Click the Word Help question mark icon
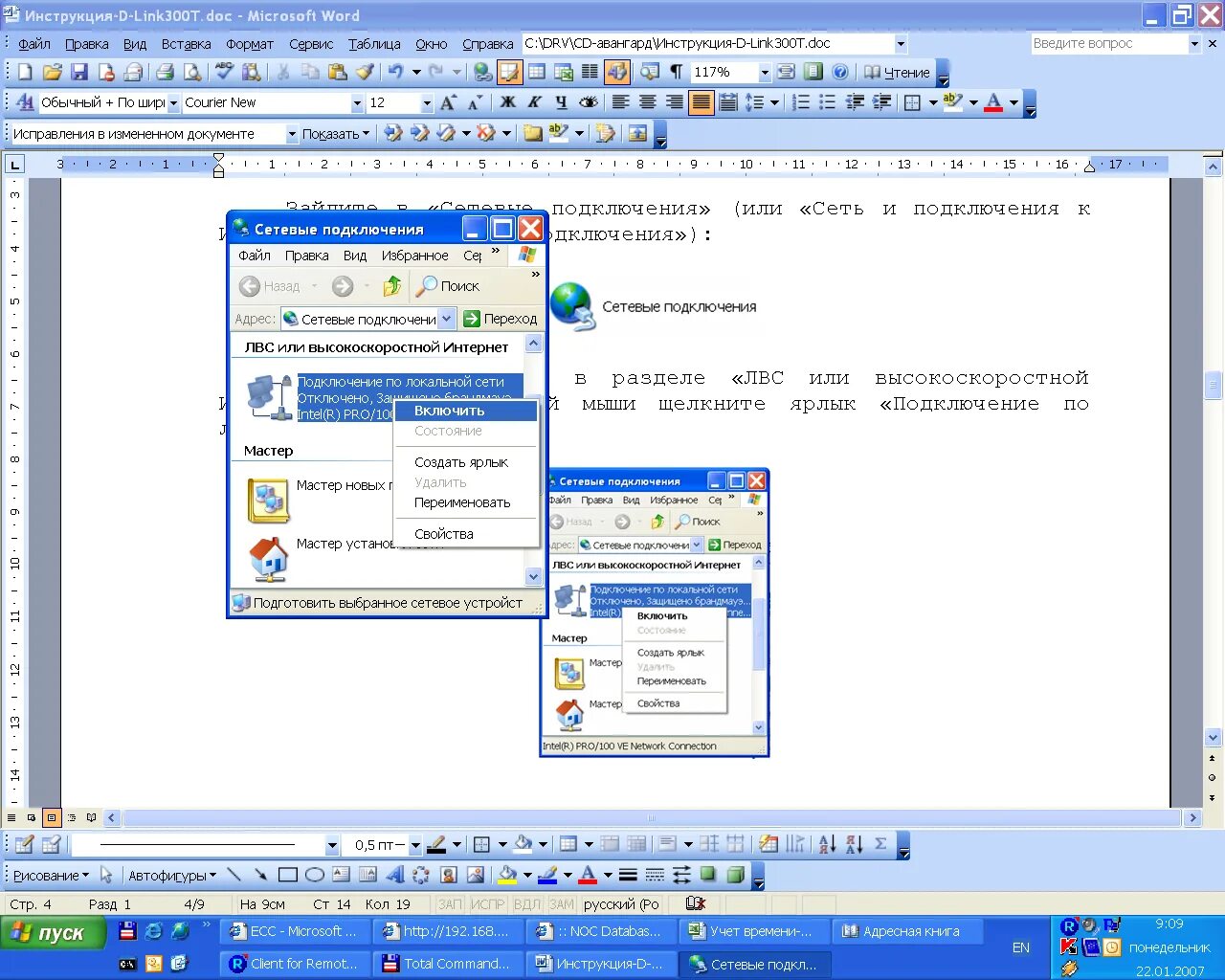 (839, 72)
